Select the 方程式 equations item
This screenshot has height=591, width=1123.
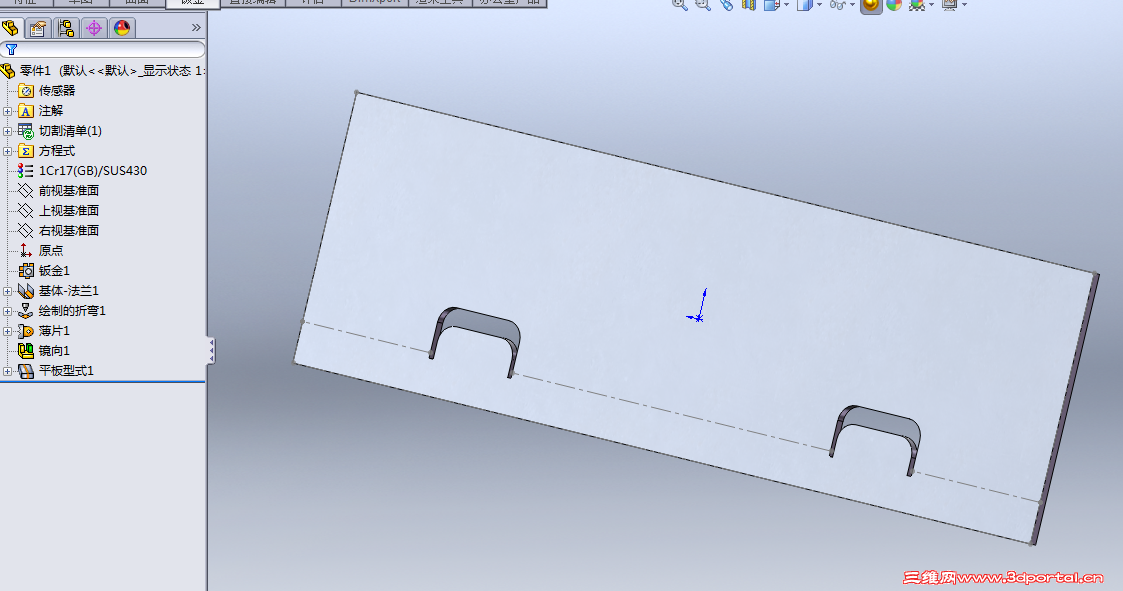pos(47,150)
